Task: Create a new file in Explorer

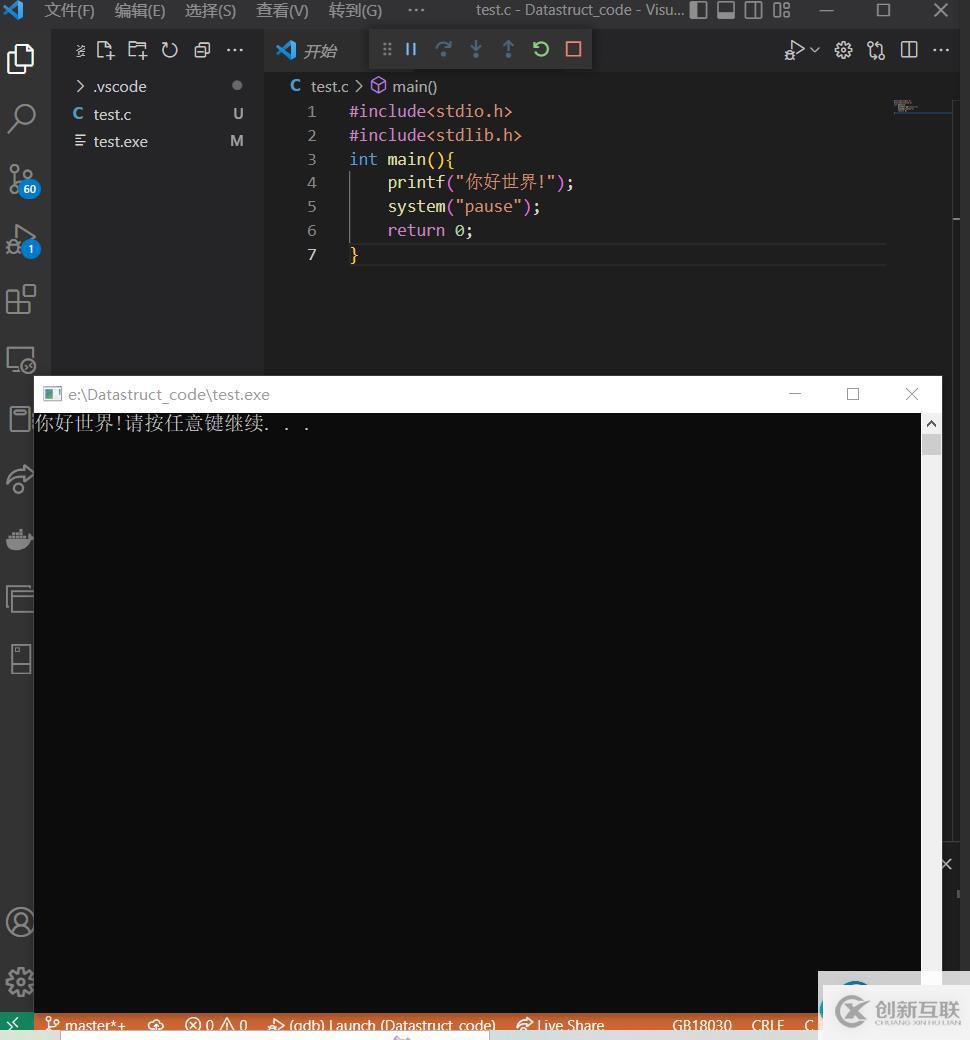Action: click(x=105, y=50)
